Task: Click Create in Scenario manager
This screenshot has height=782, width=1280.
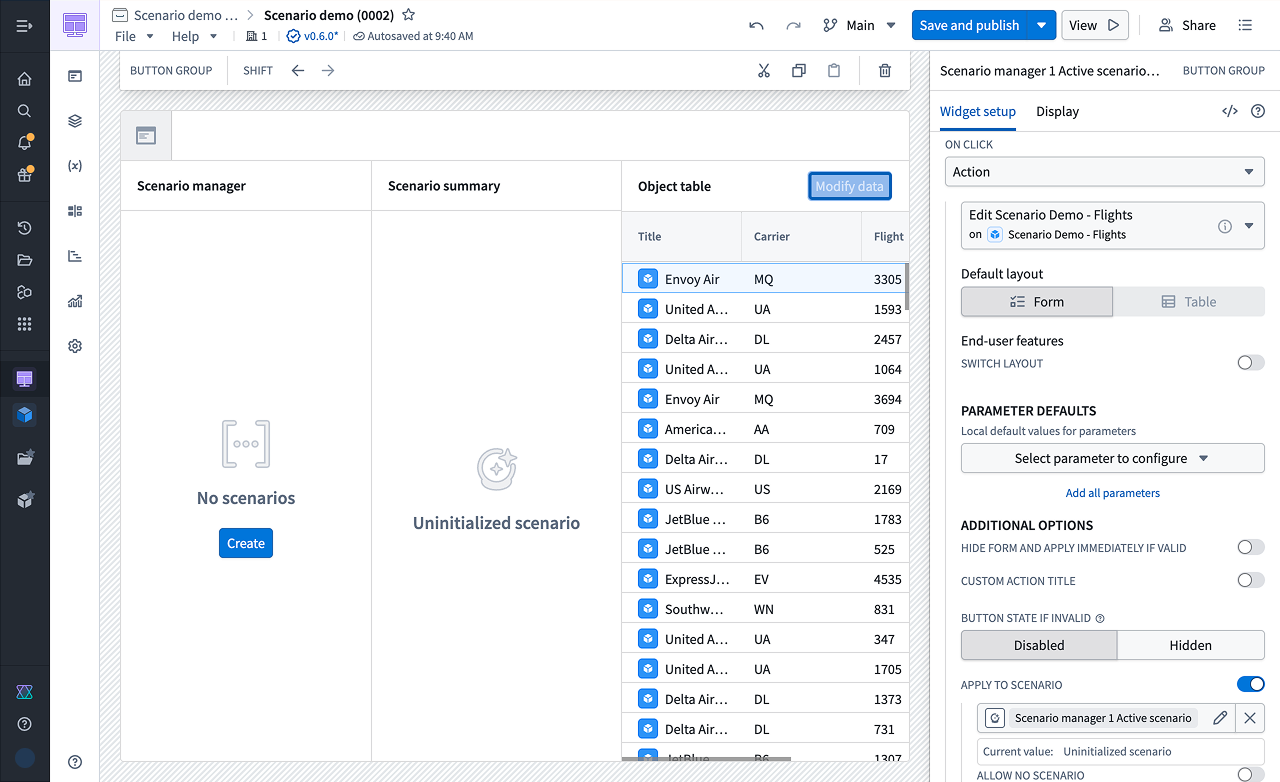Action: 246,543
